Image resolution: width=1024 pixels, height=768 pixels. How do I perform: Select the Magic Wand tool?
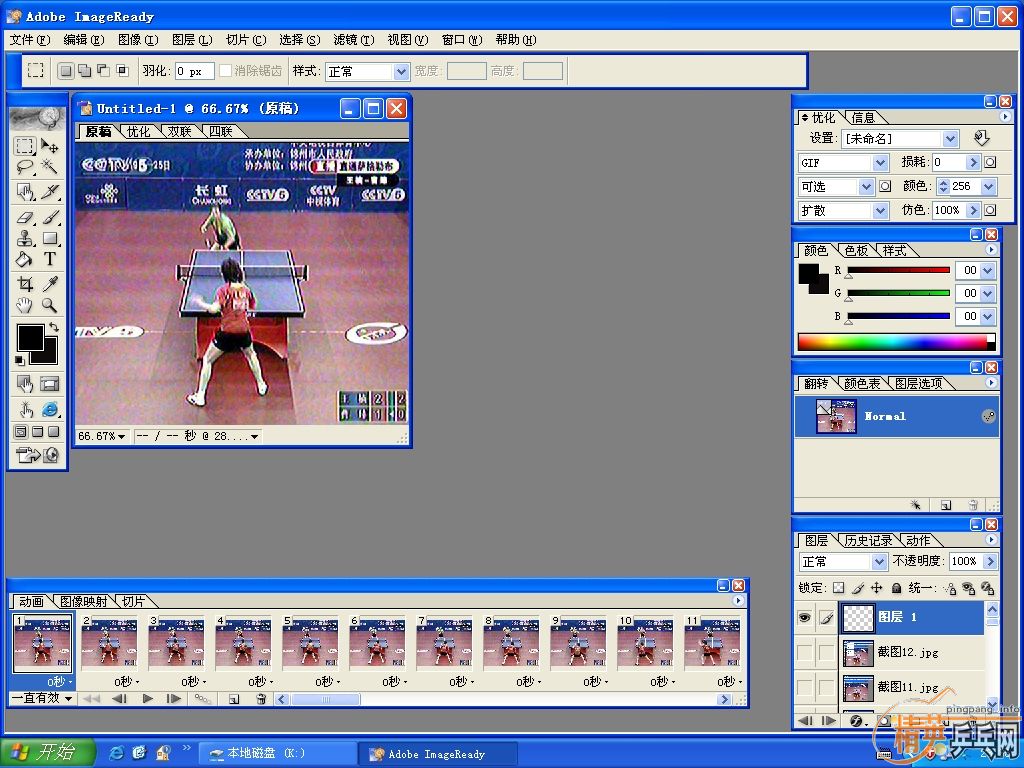coord(50,167)
